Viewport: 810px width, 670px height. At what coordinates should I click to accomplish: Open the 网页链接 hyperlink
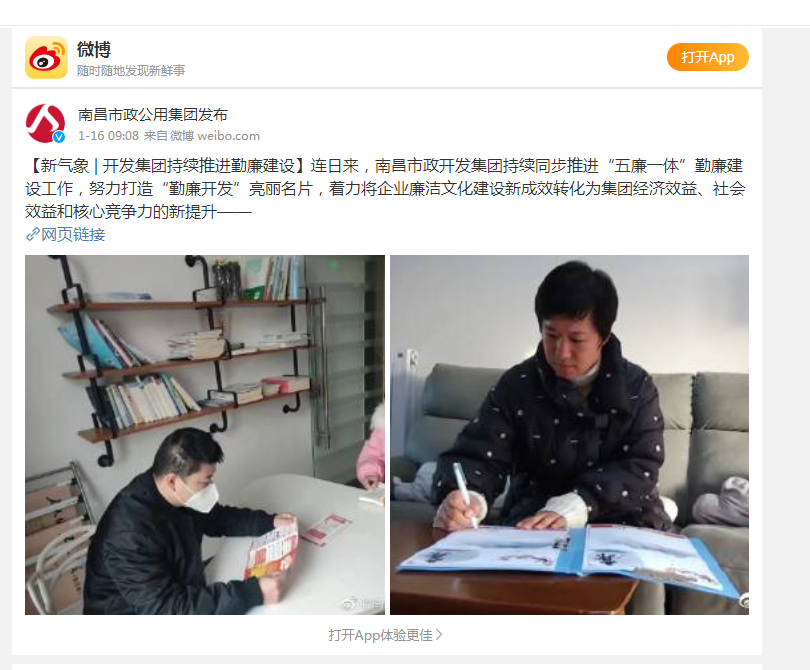tap(73, 235)
